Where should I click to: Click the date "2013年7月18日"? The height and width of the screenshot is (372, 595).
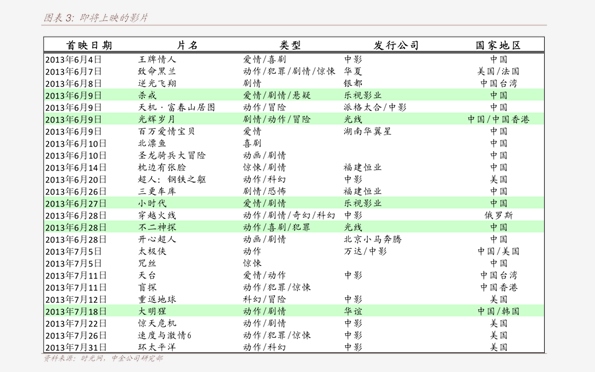pos(76,312)
